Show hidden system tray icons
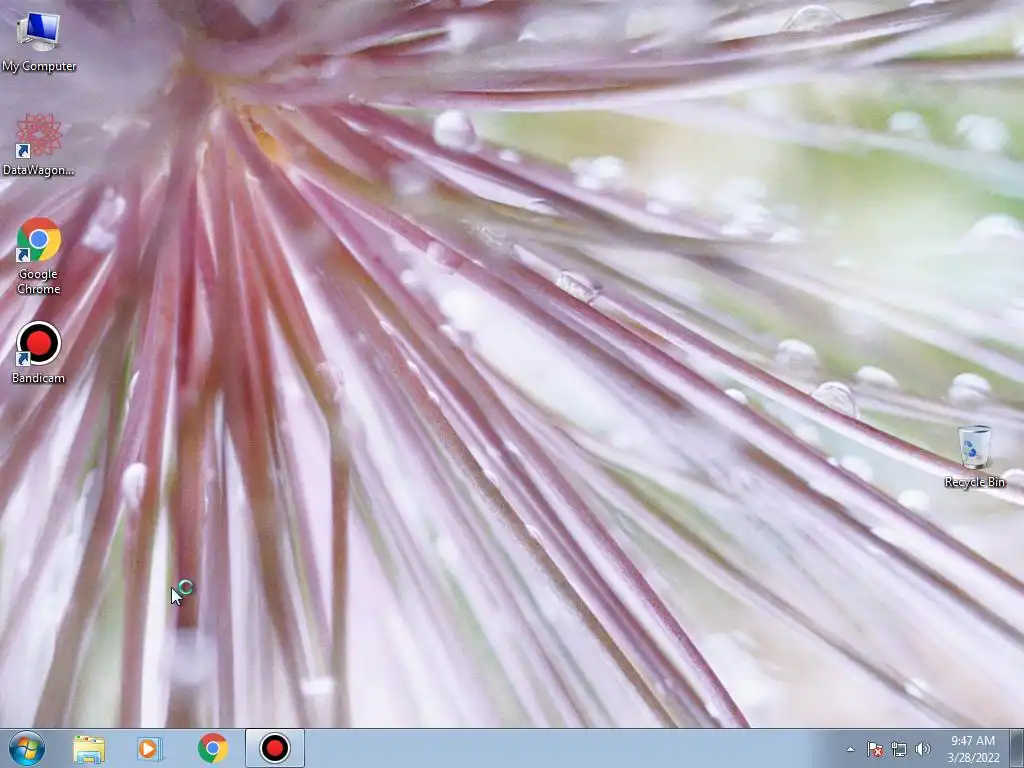This screenshot has height=768, width=1024. pos(850,749)
